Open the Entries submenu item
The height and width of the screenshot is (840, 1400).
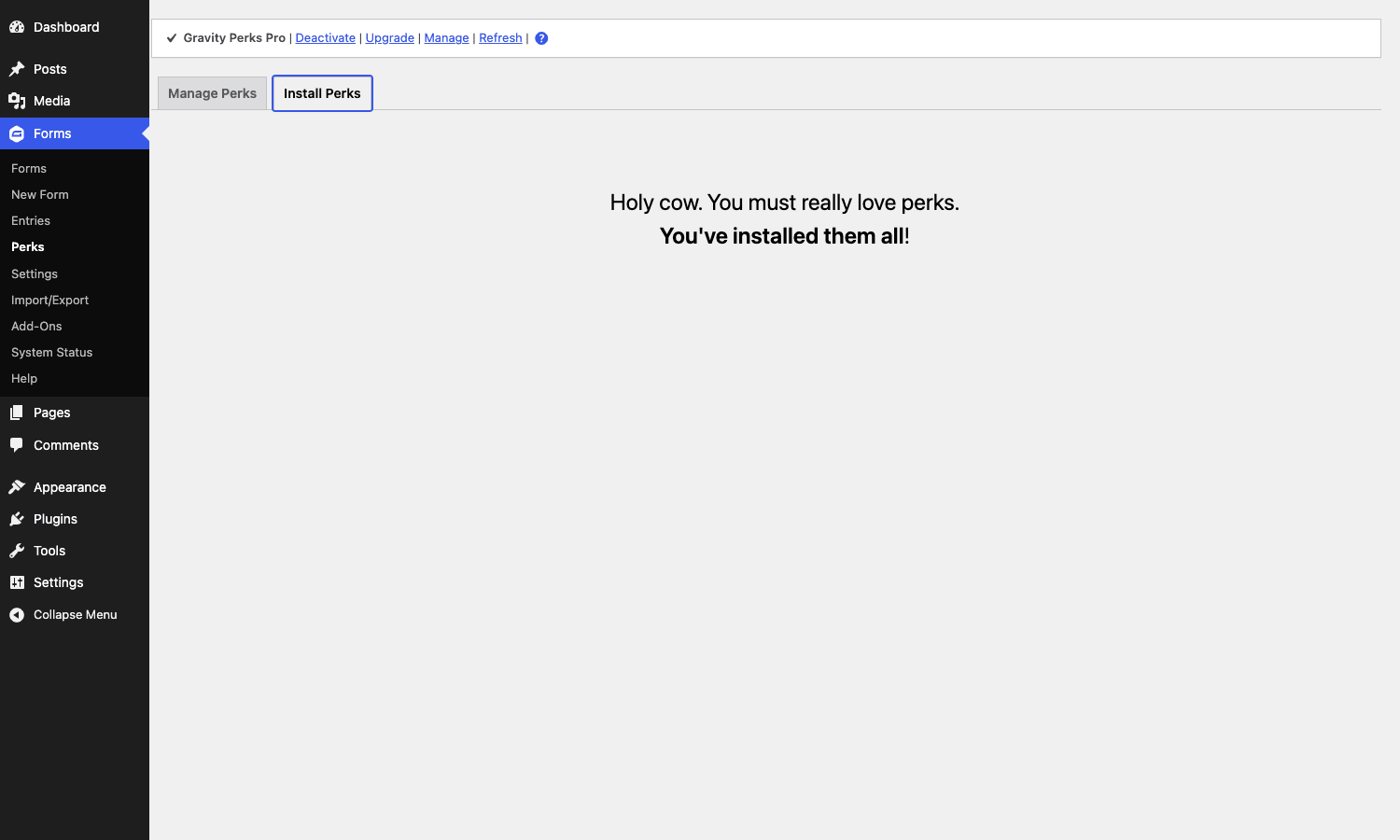pos(31,220)
